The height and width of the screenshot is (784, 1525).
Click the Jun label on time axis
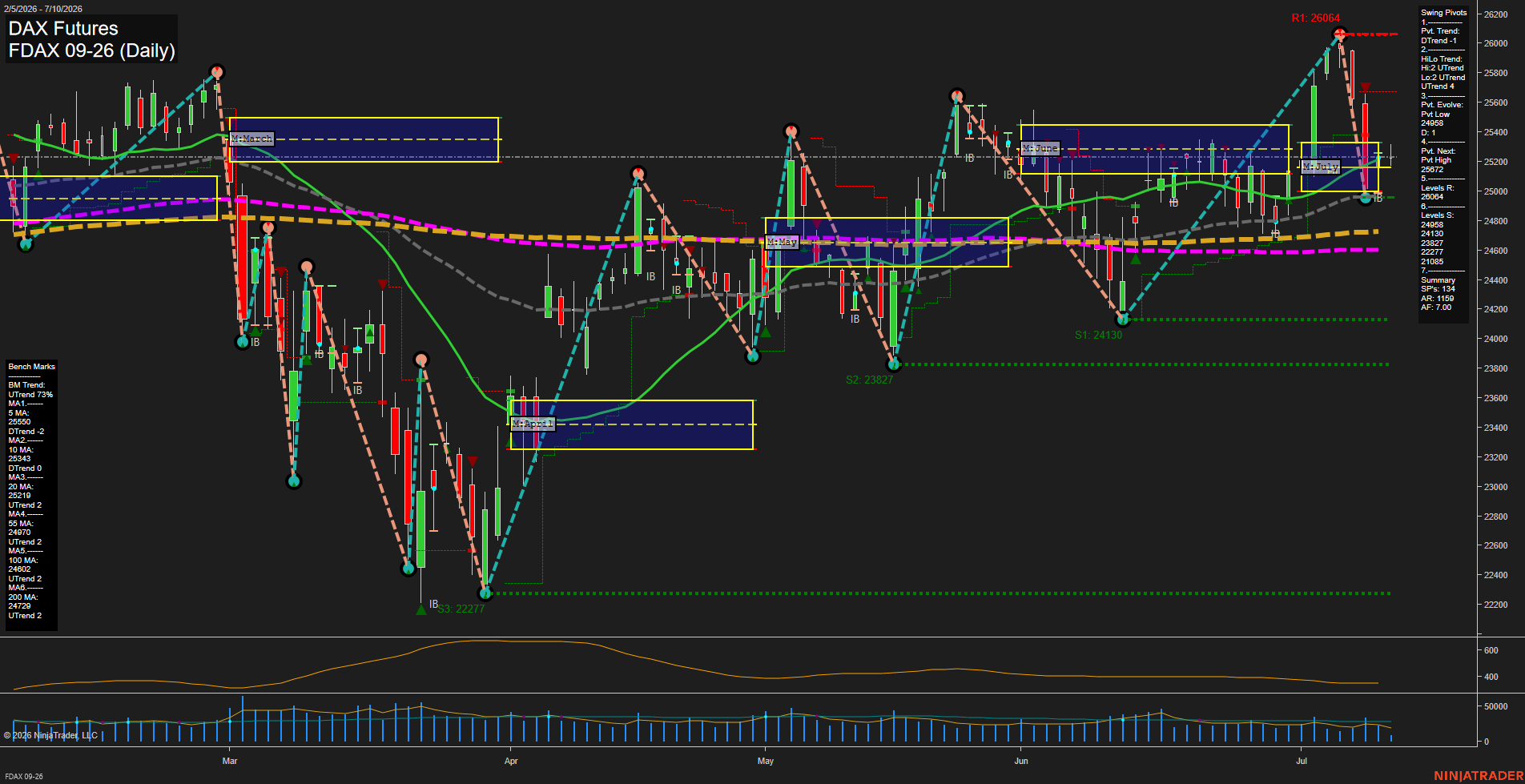[x=1021, y=761]
